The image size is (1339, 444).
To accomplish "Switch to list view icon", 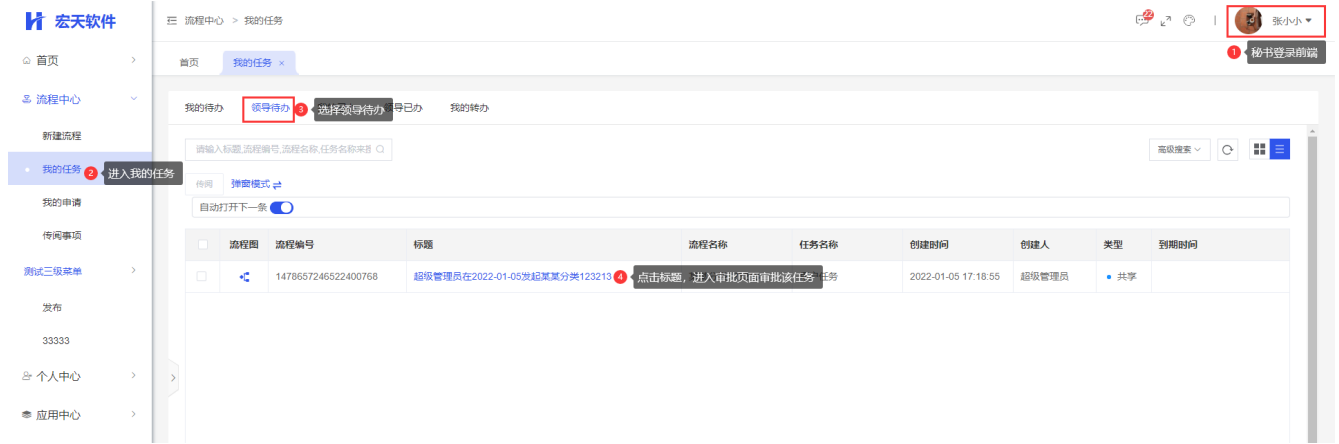I will (1280, 149).
